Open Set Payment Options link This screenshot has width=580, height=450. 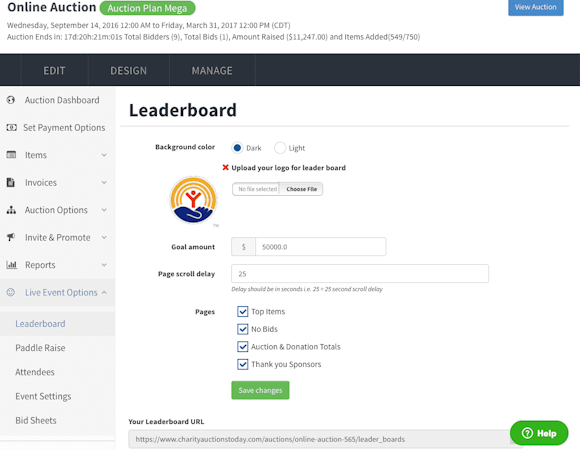click(x=64, y=128)
